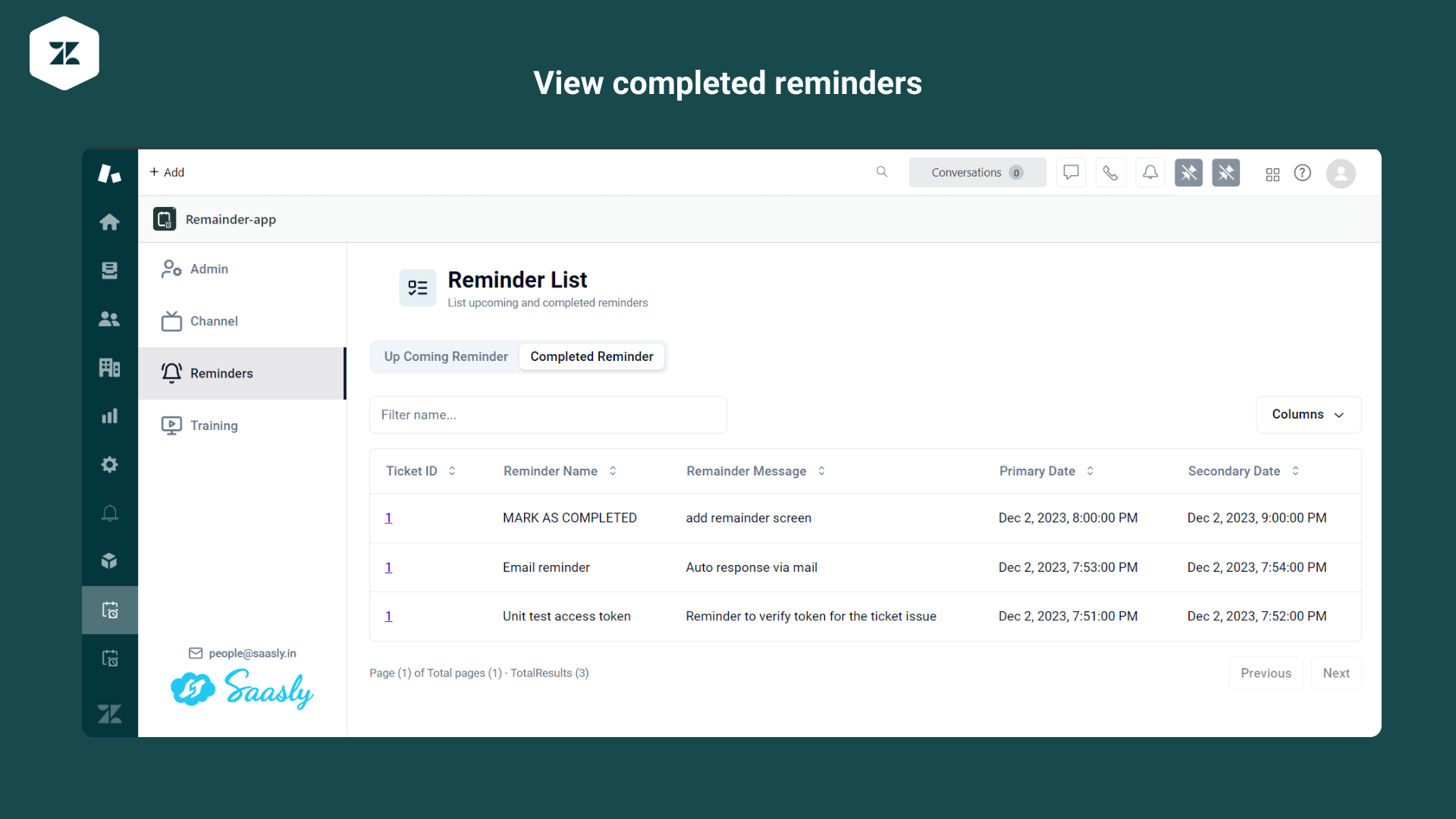Click the Reminders bell icon in sidebar

172,373
